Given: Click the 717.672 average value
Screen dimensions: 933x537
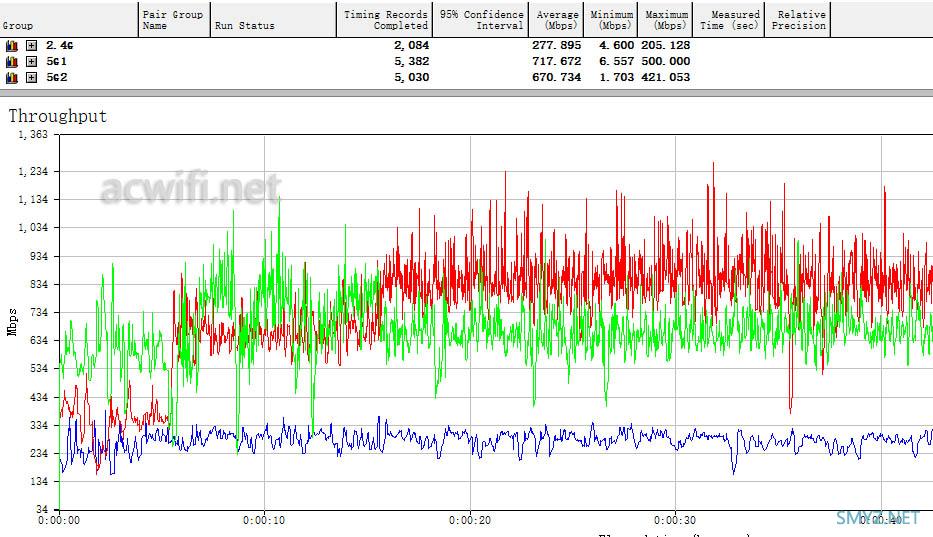Looking at the screenshot, I should click(x=556, y=61).
